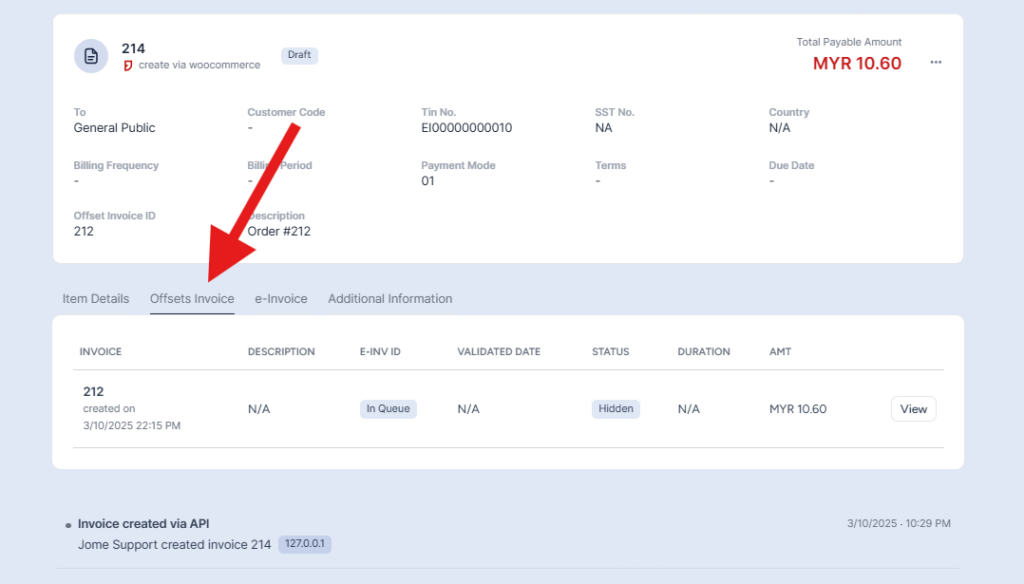1024x584 pixels.
Task: Click the create via woocommerce text
Action: tap(199, 65)
